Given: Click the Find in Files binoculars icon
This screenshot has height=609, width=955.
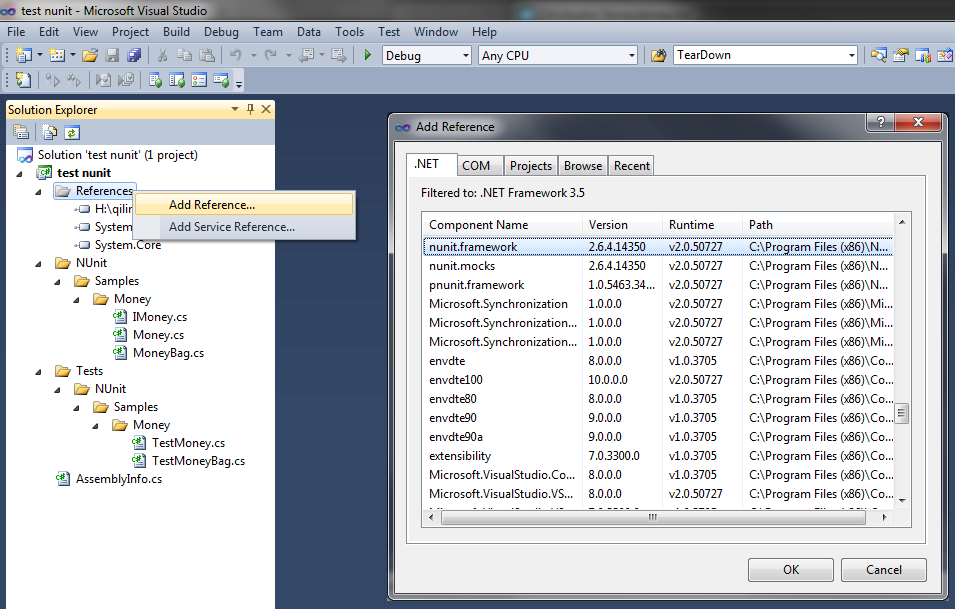Looking at the screenshot, I should click(x=658, y=55).
